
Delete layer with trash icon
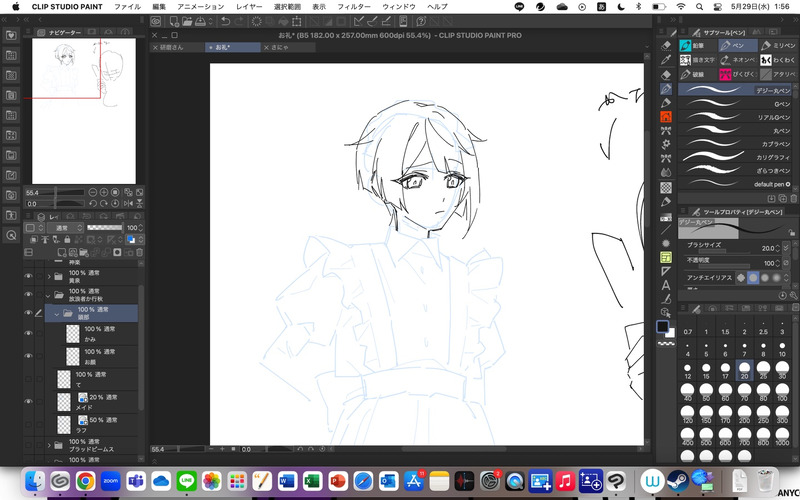point(139,252)
